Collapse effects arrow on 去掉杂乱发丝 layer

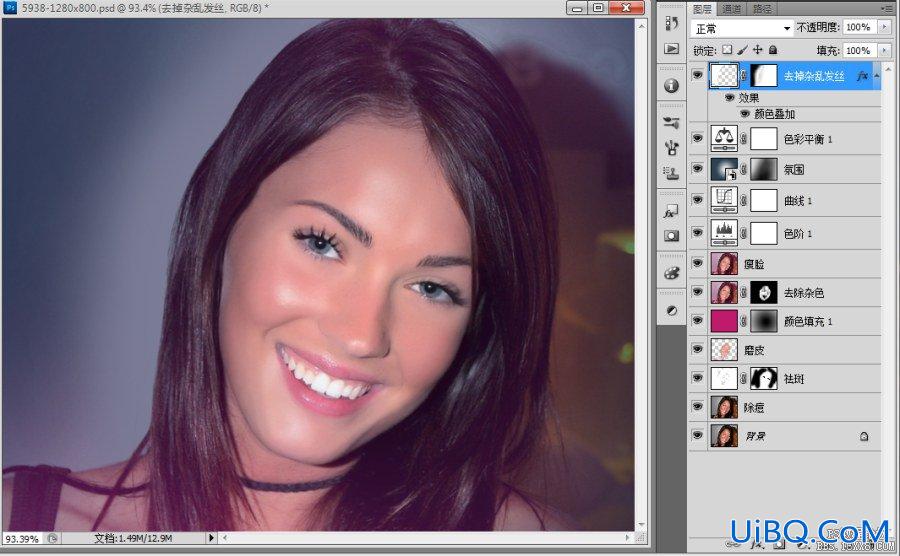(x=876, y=76)
